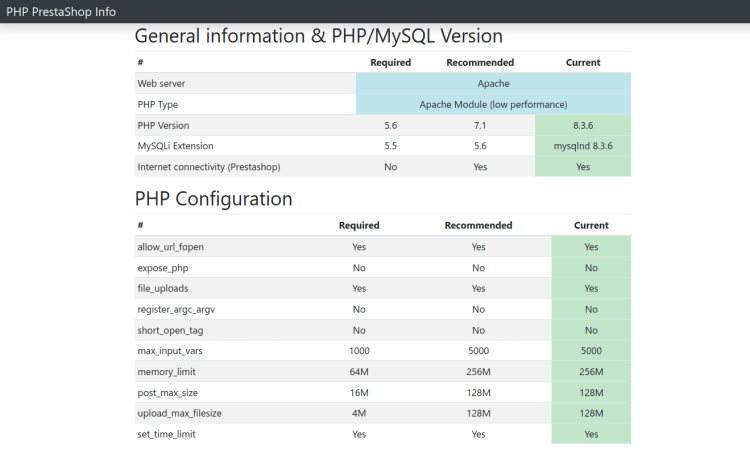The width and height of the screenshot is (750, 454).
Task: Click the register_argc_argv setting name
Action: (x=176, y=310)
